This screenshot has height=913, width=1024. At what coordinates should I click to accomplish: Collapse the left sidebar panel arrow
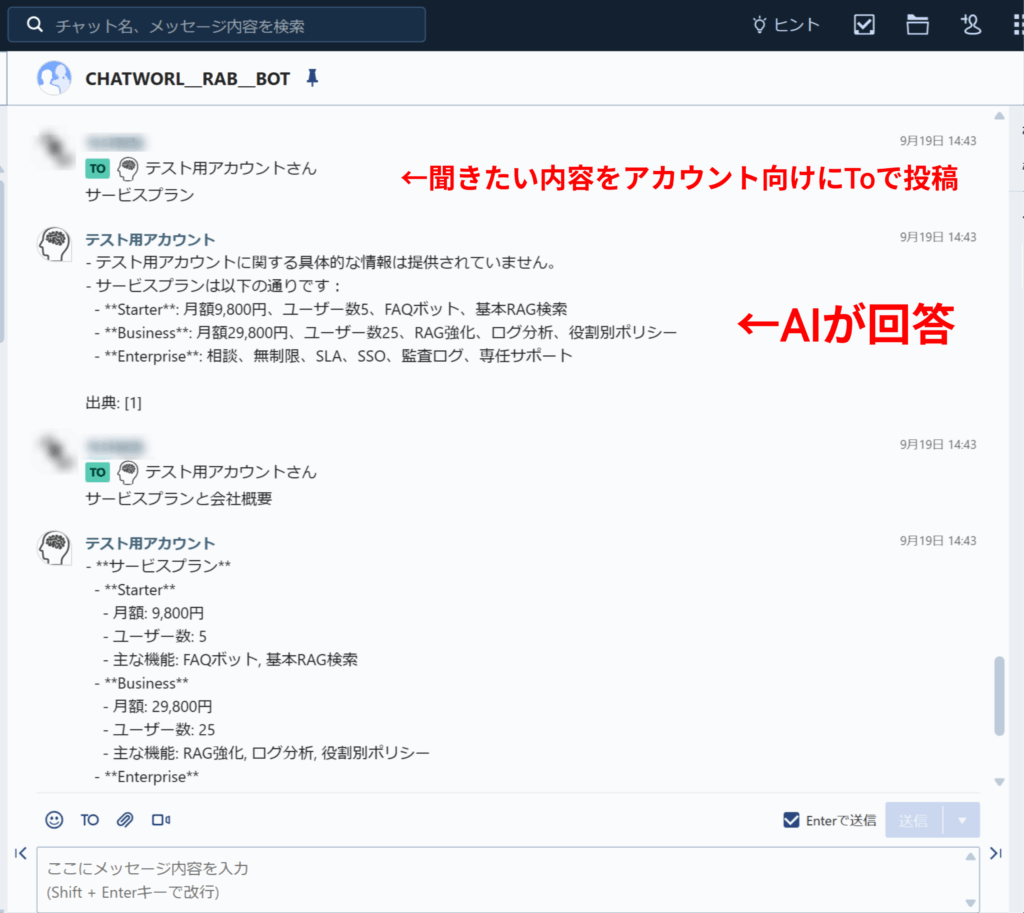pos(20,853)
